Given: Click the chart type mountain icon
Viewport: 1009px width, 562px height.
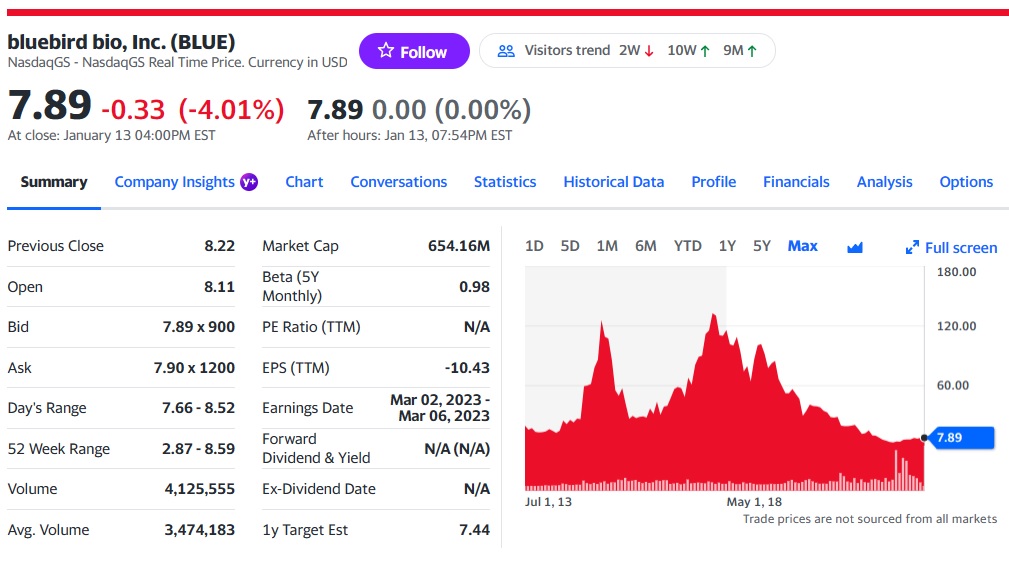Looking at the screenshot, I should click(854, 247).
